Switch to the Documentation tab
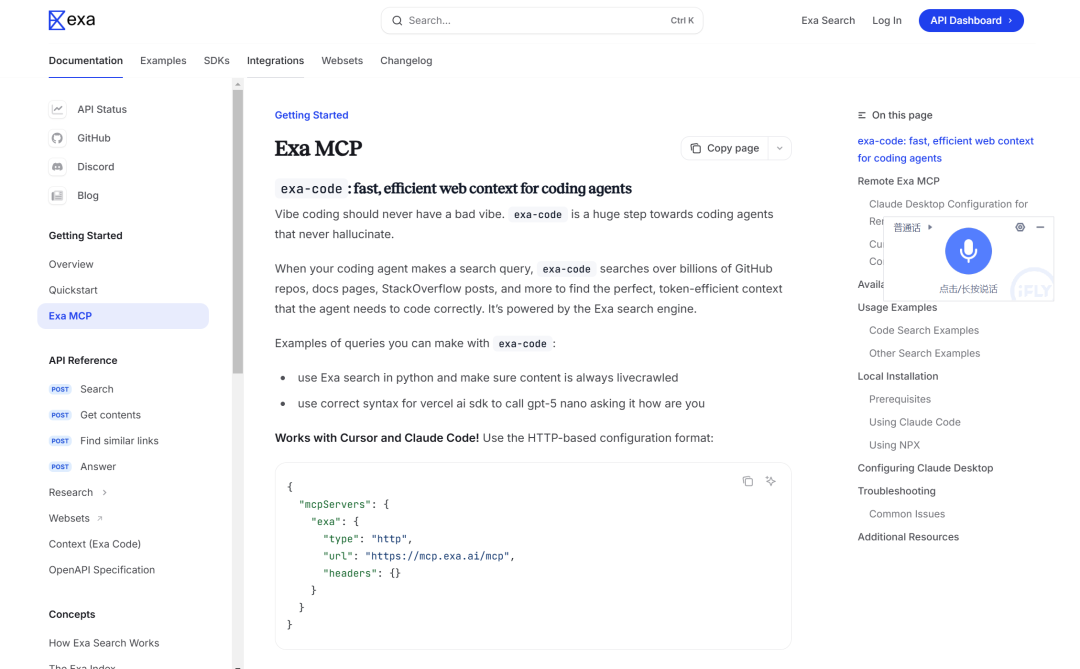Image resolution: width=1080 pixels, height=669 pixels. pos(85,61)
